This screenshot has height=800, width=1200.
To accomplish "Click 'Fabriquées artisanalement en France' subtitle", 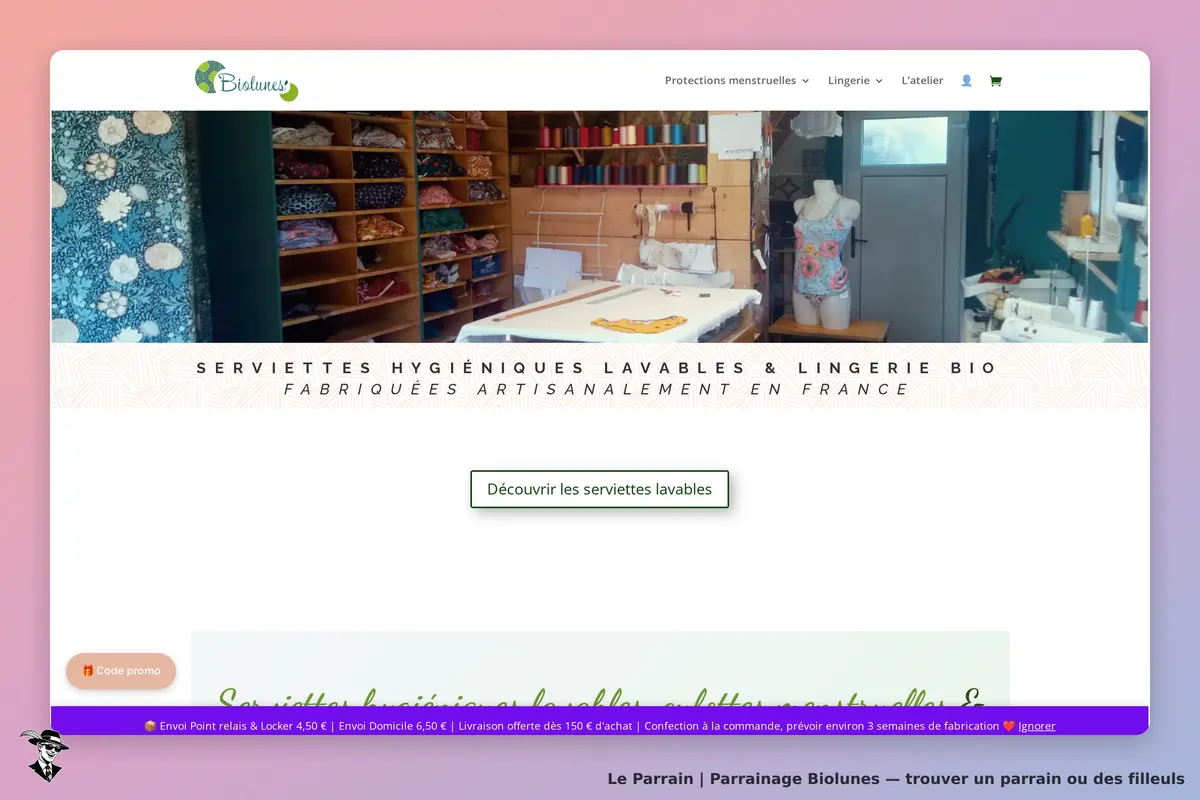I will click(x=597, y=389).
